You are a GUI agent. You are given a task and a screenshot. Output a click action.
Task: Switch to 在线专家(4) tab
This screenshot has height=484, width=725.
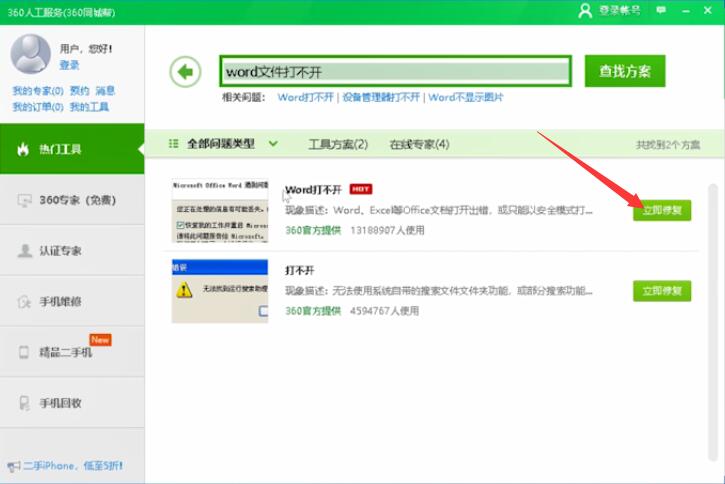(419, 144)
